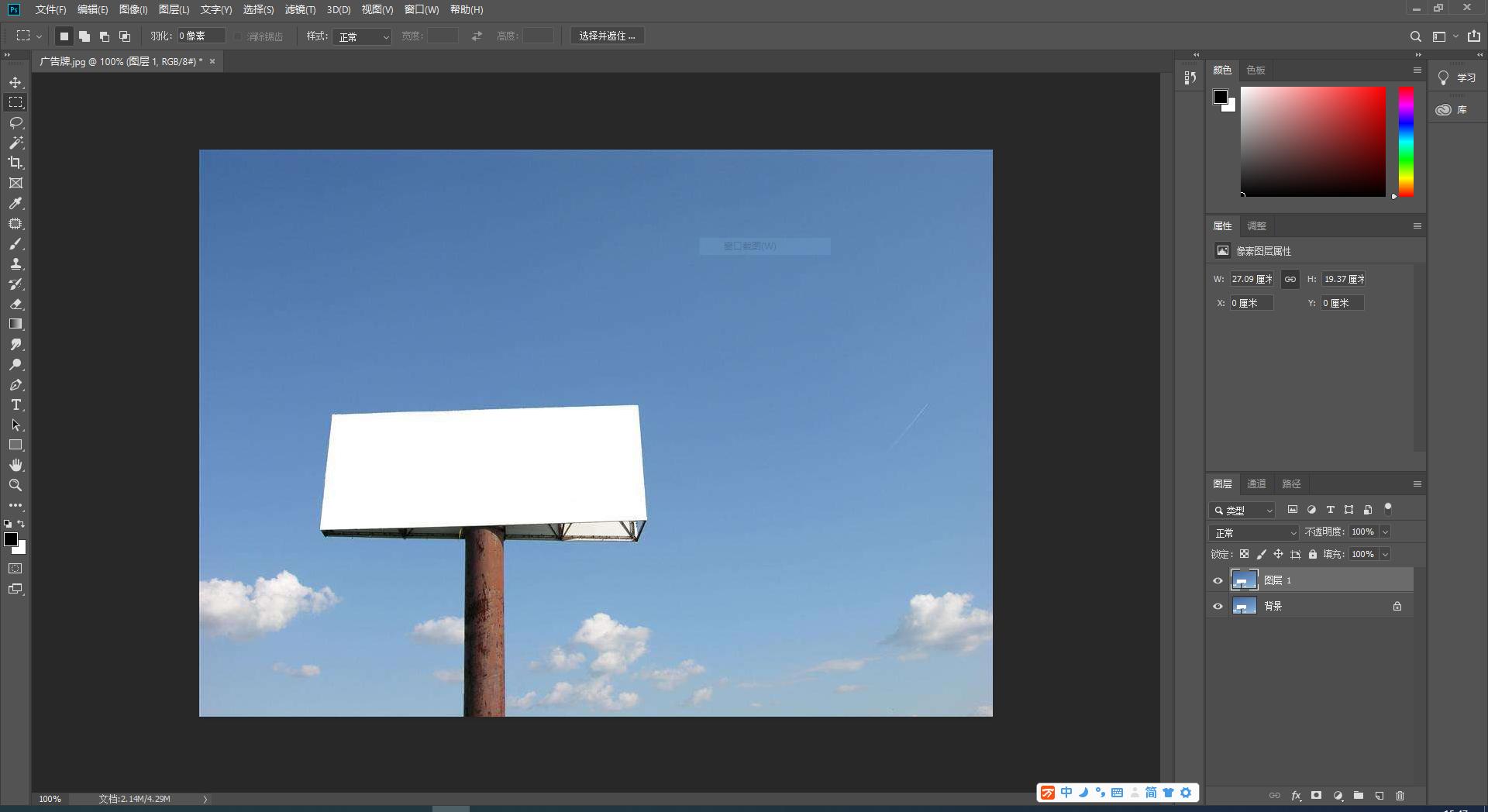Screen dimensions: 1488x812
Task: Open the blend mode dropdown showing 正常
Action: pyautogui.click(x=1253, y=532)
